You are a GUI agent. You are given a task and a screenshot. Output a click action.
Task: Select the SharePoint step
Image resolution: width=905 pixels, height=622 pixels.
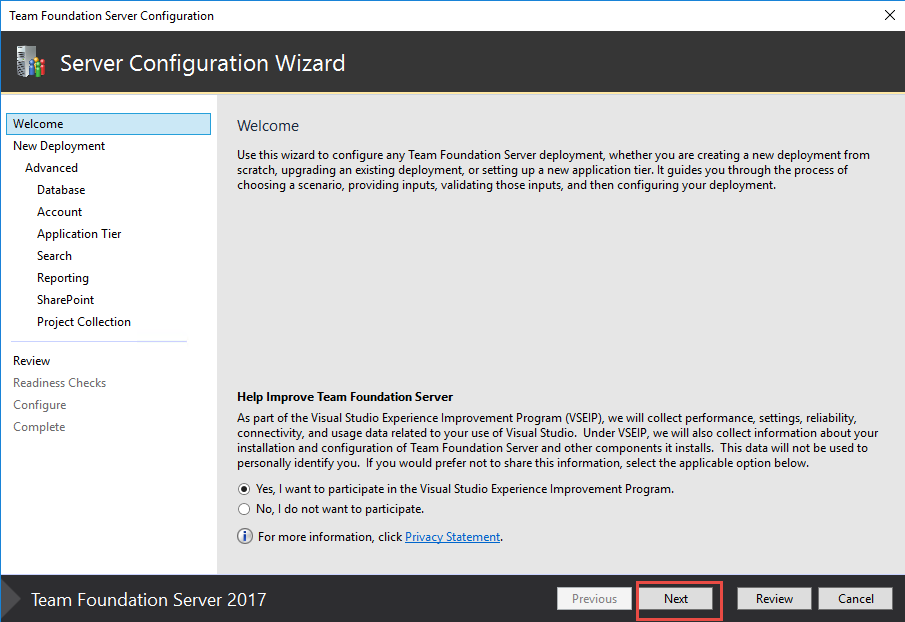[65, 299]
